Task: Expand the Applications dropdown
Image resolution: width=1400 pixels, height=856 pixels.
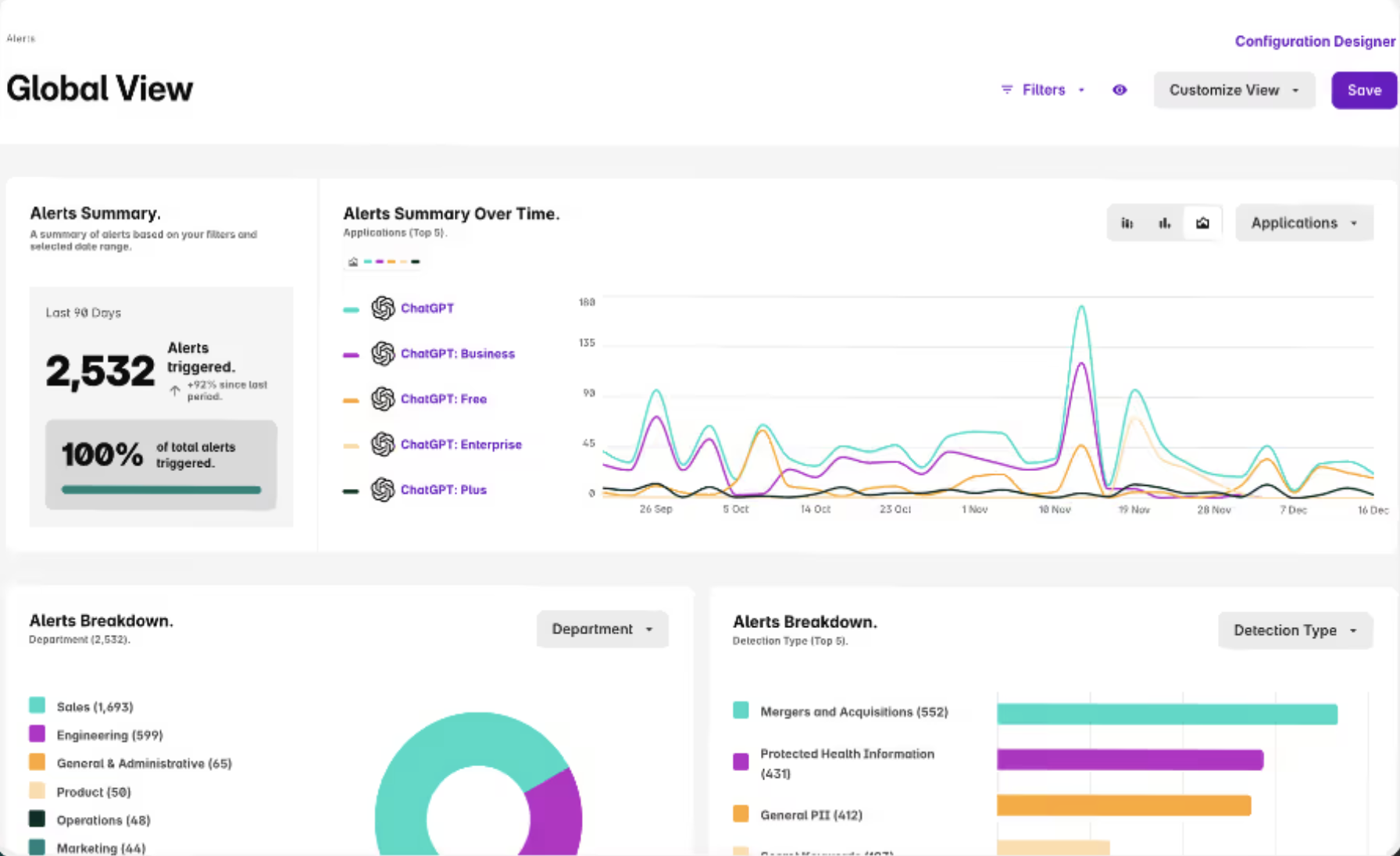Action: click(1304, 223)
